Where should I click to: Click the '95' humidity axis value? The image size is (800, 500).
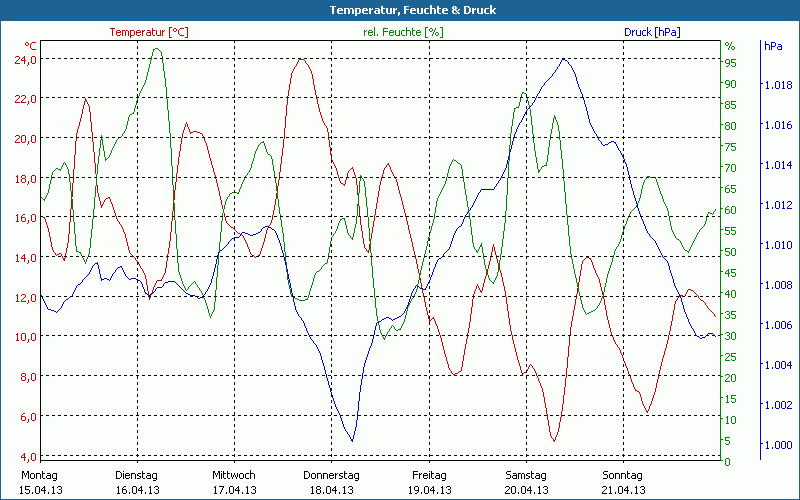click(x=731, y=63)
